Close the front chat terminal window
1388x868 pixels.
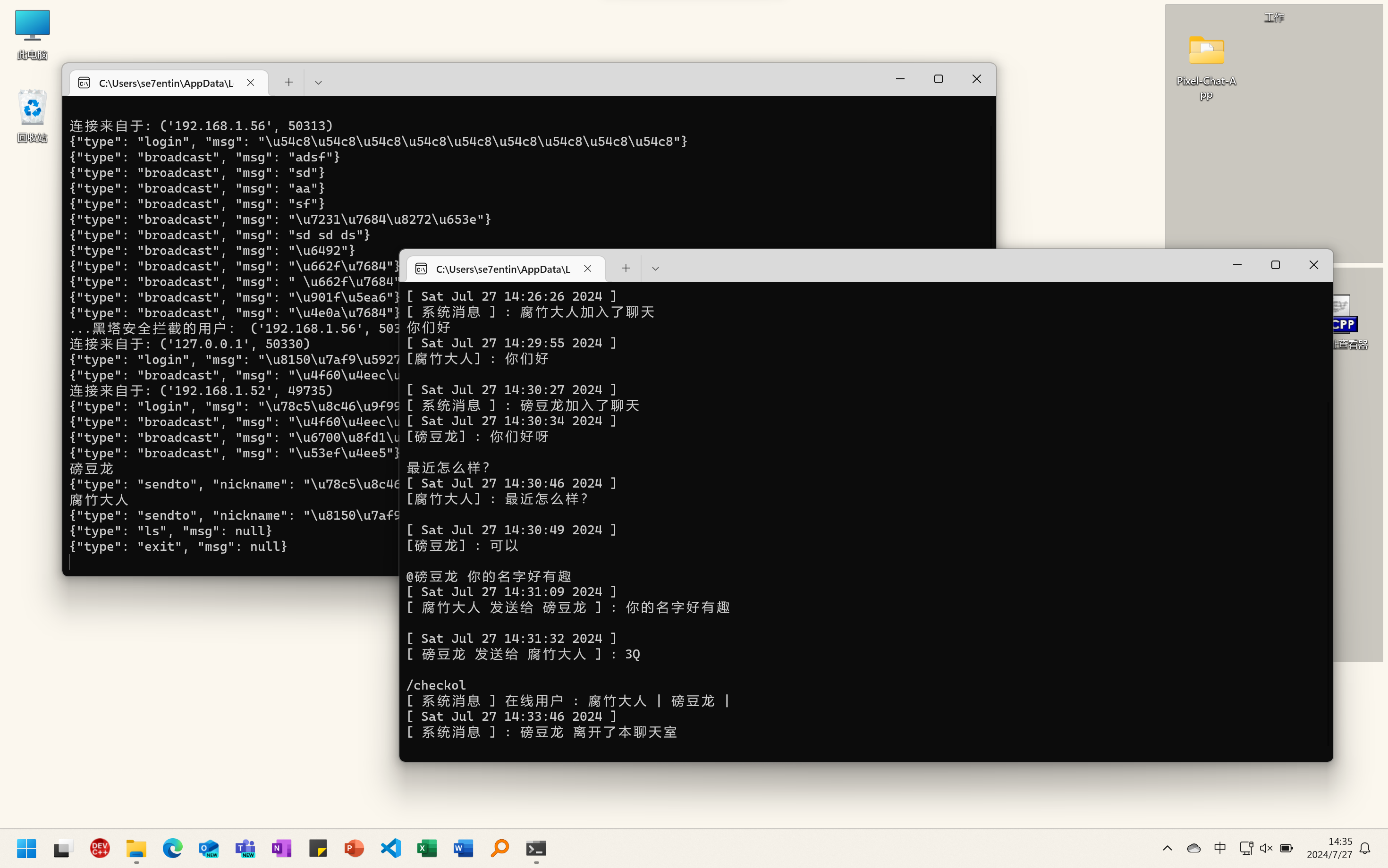1313,265
